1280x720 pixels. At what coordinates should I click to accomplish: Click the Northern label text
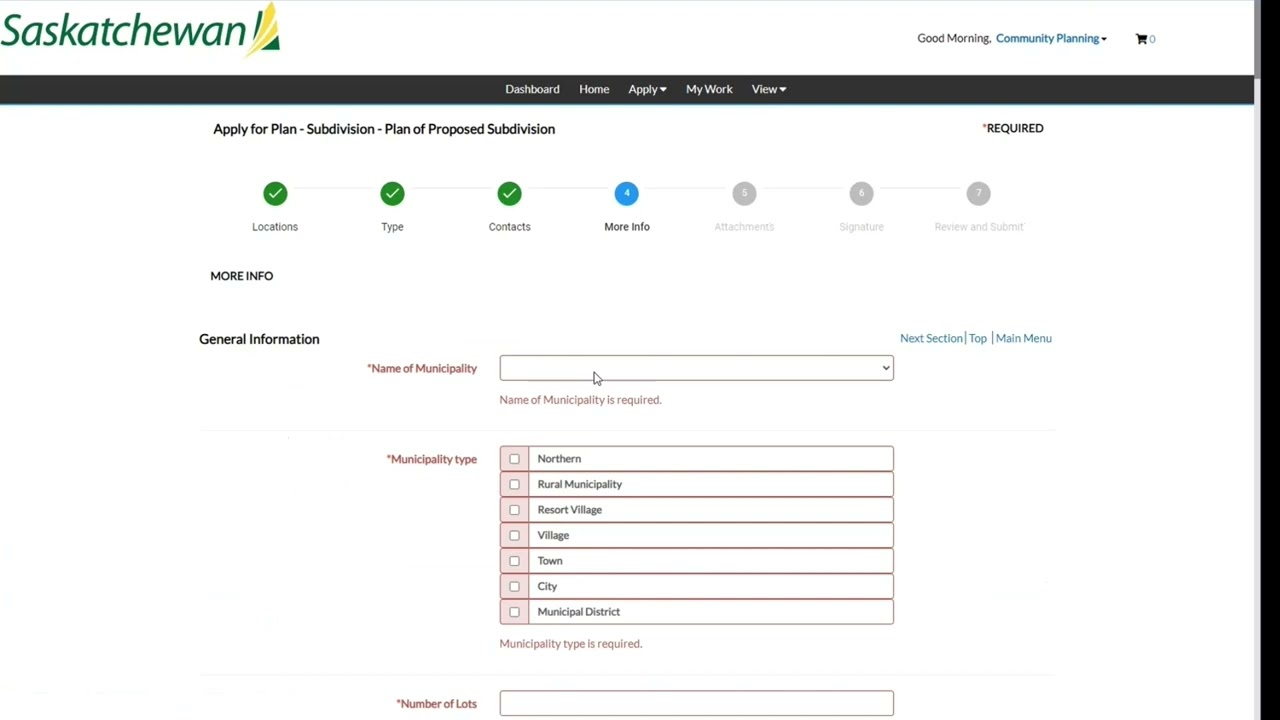point(559,459)
